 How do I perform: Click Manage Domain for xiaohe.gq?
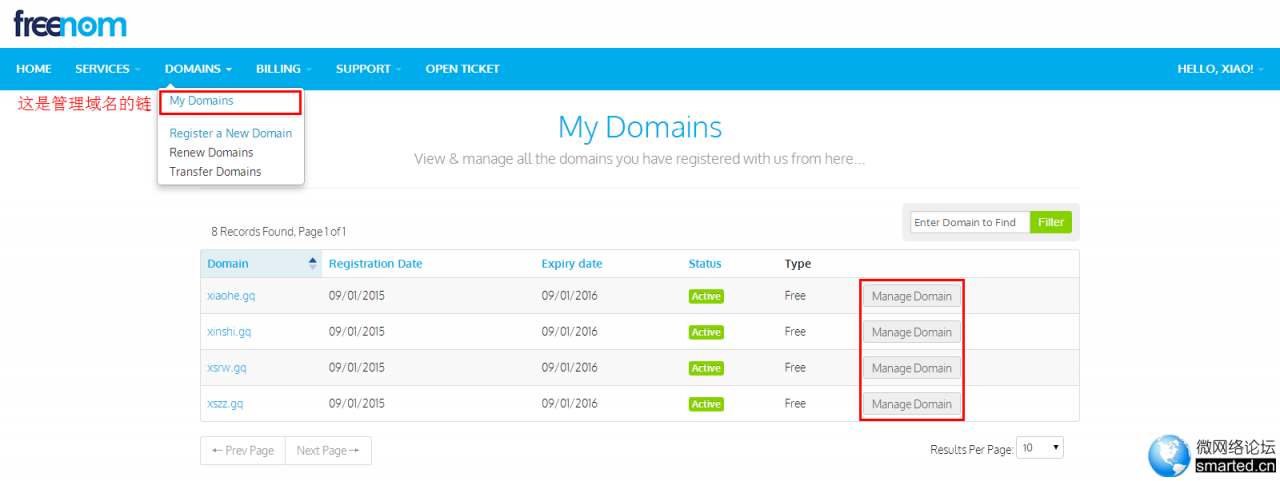[911, 296]
